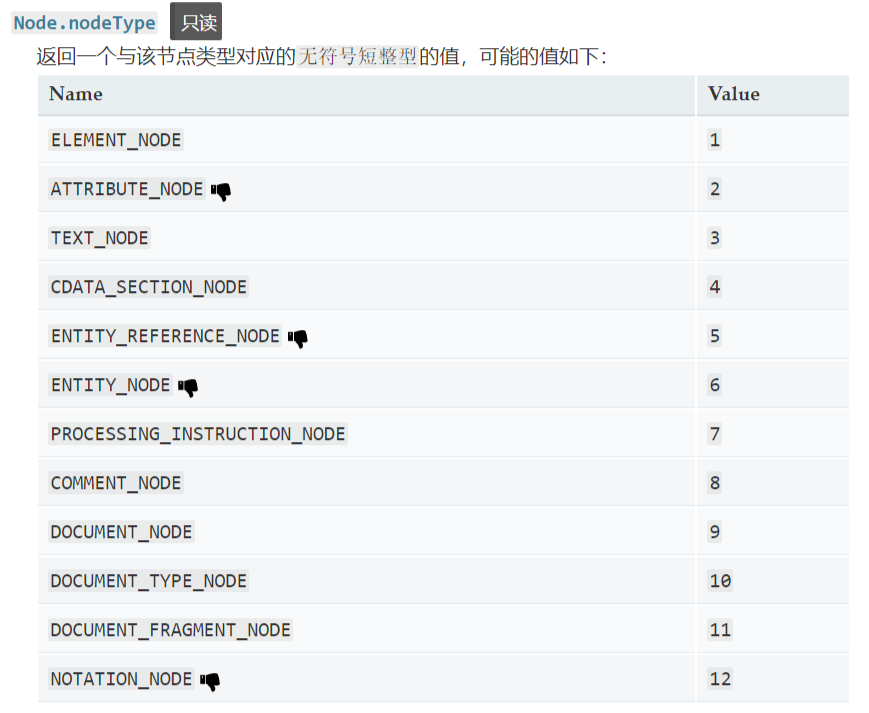Screen dimensions: 869x713
Task: Click value 10 in the DOCUMENT_TYPE_NODE row
Action: pyautogui.click(x=720, y=581)
